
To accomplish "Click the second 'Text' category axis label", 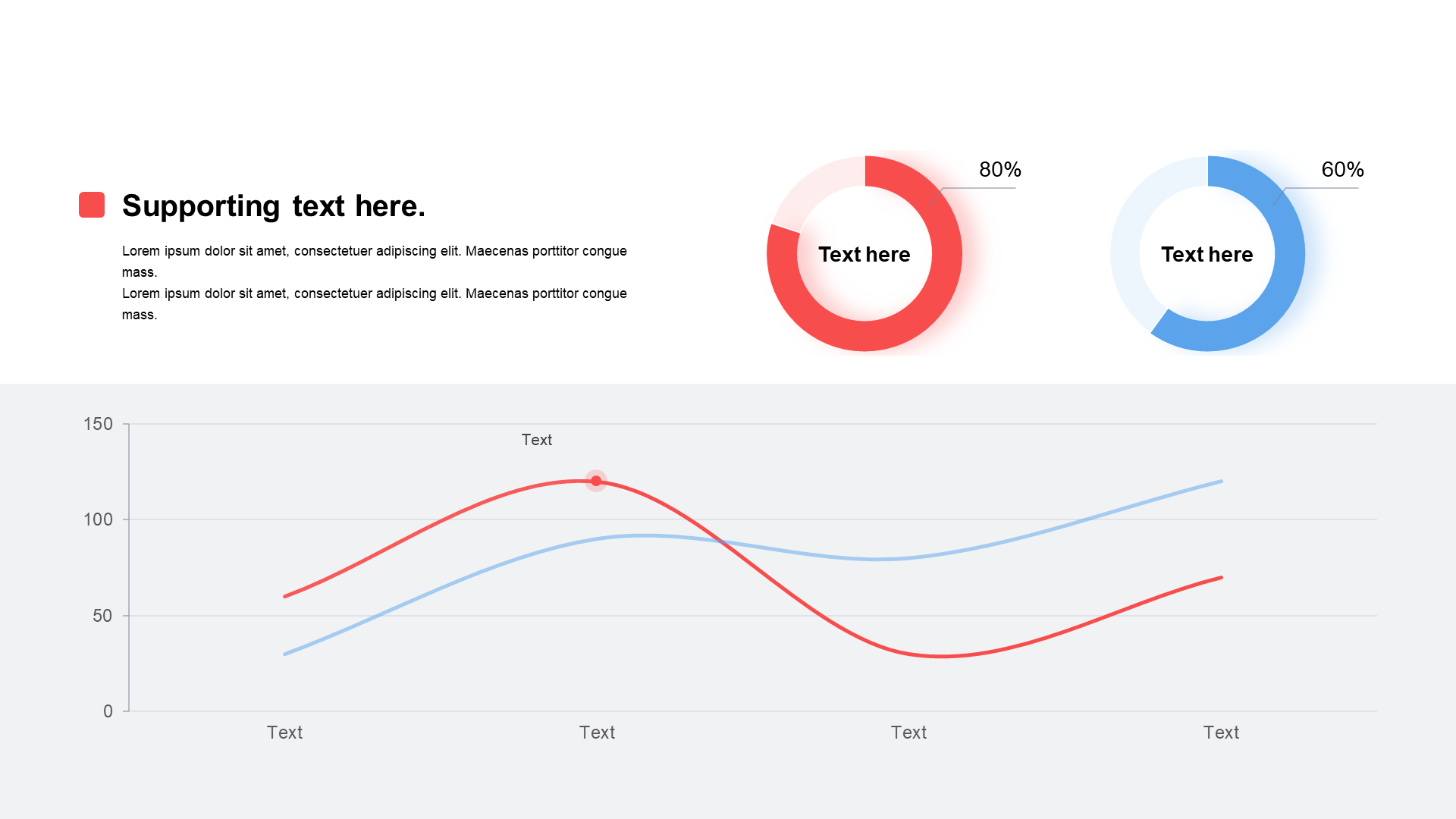I will [x=597, y=733].
